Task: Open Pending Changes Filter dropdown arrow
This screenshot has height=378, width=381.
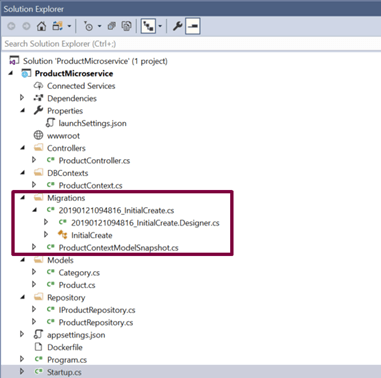Action: coord(99,26)
